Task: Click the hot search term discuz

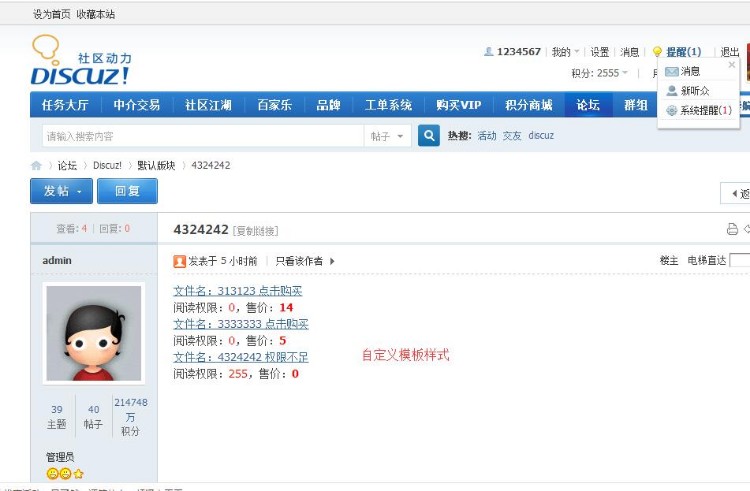Action: coord(541,136)
